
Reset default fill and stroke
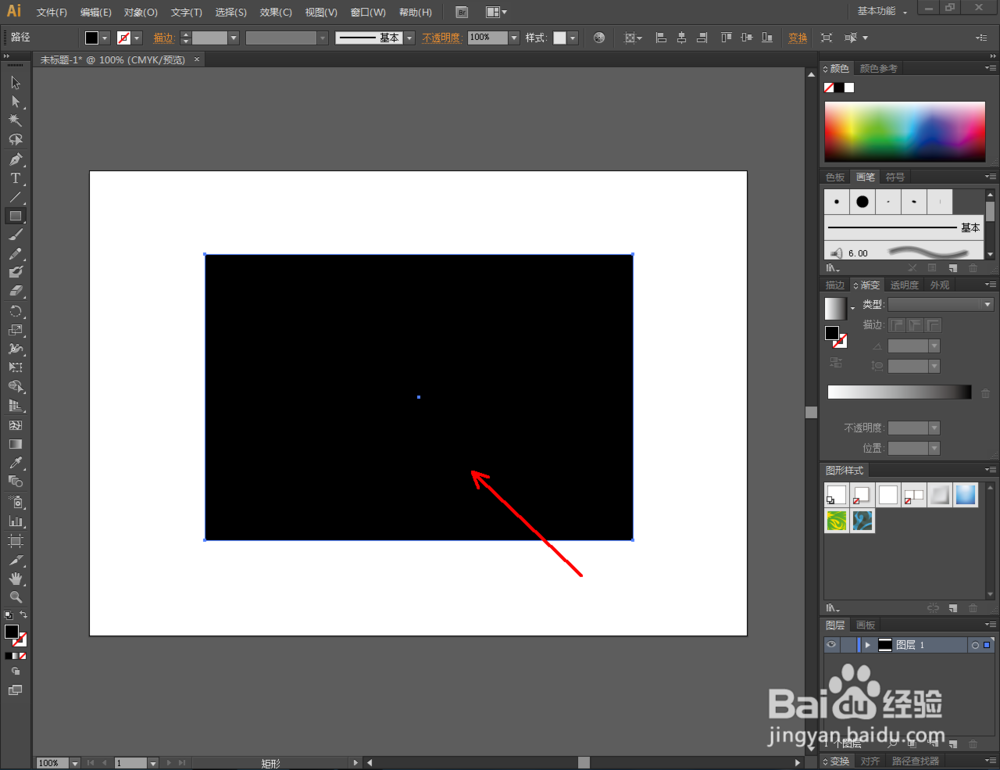tap(8, 616)
